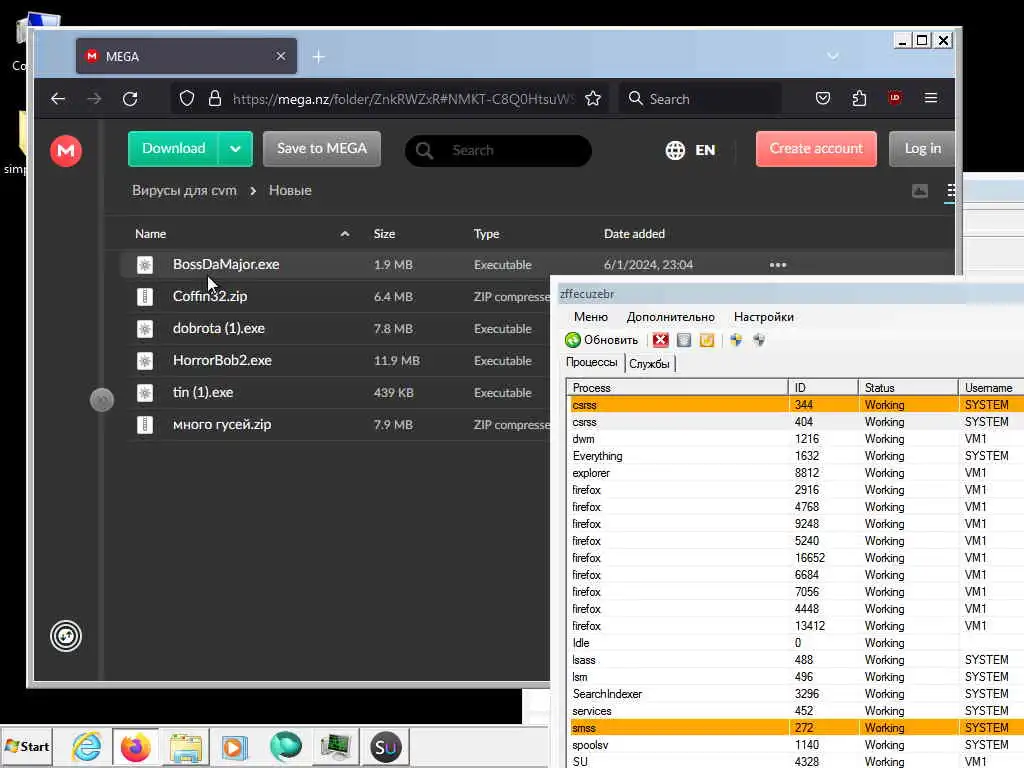Open Firefox tracking protection shield
The width and height of the screenshot is (1024, 768).
click(x=187, y=99)
